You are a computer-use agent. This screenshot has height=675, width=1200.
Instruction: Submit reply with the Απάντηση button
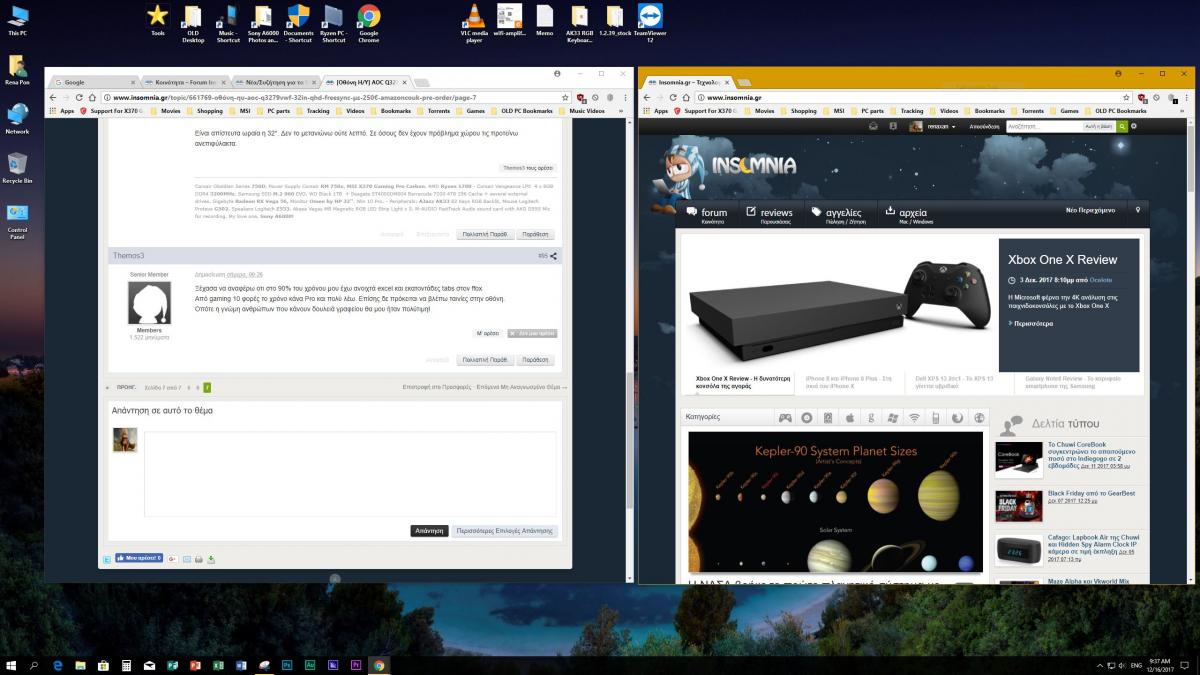coord(429,531)
